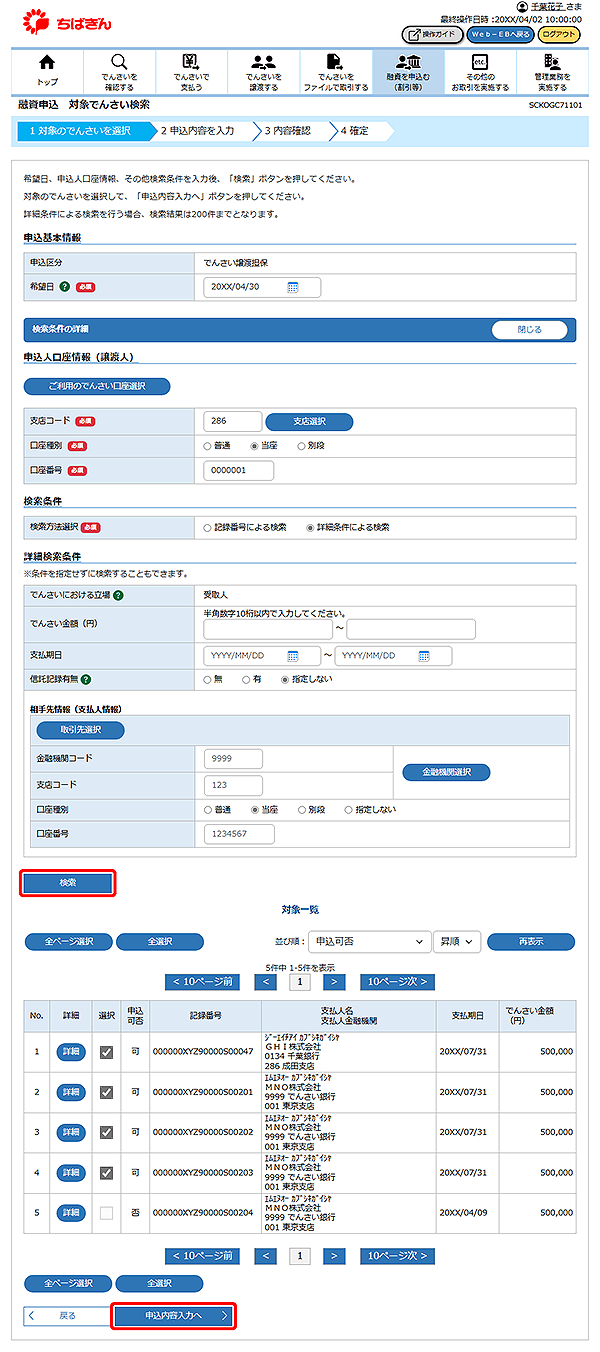Open calendar for 支払期日 start date
This screenshot has width=600, height=1352.
coord(293,656)
